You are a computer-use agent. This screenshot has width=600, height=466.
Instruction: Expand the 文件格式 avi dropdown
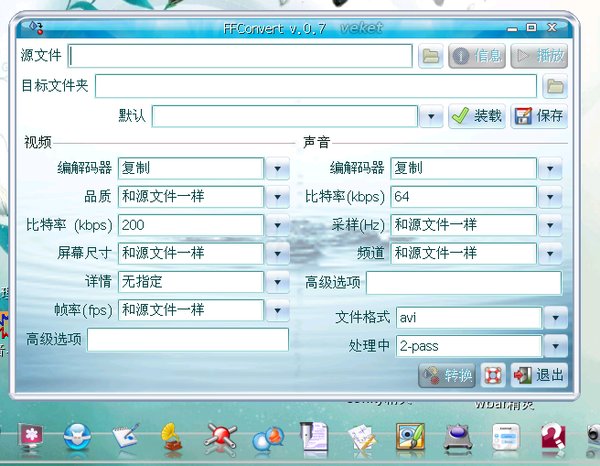[556, 318]
